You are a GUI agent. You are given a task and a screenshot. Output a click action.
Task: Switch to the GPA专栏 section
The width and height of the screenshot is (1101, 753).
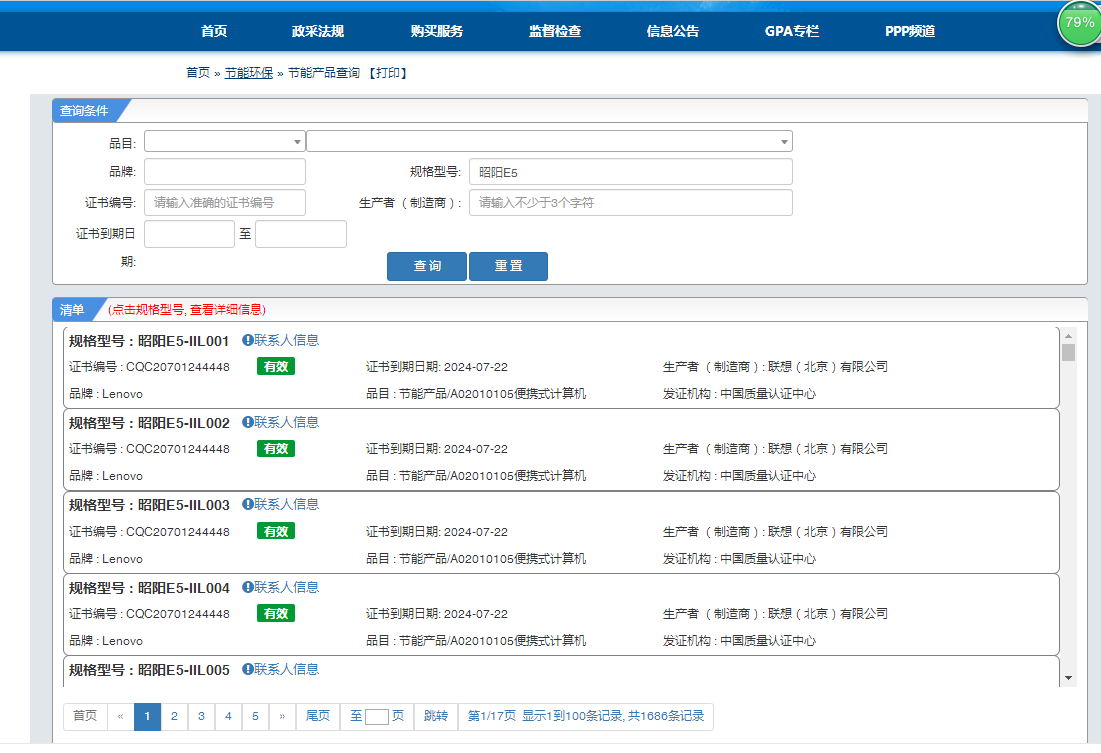tap(791, 31)
